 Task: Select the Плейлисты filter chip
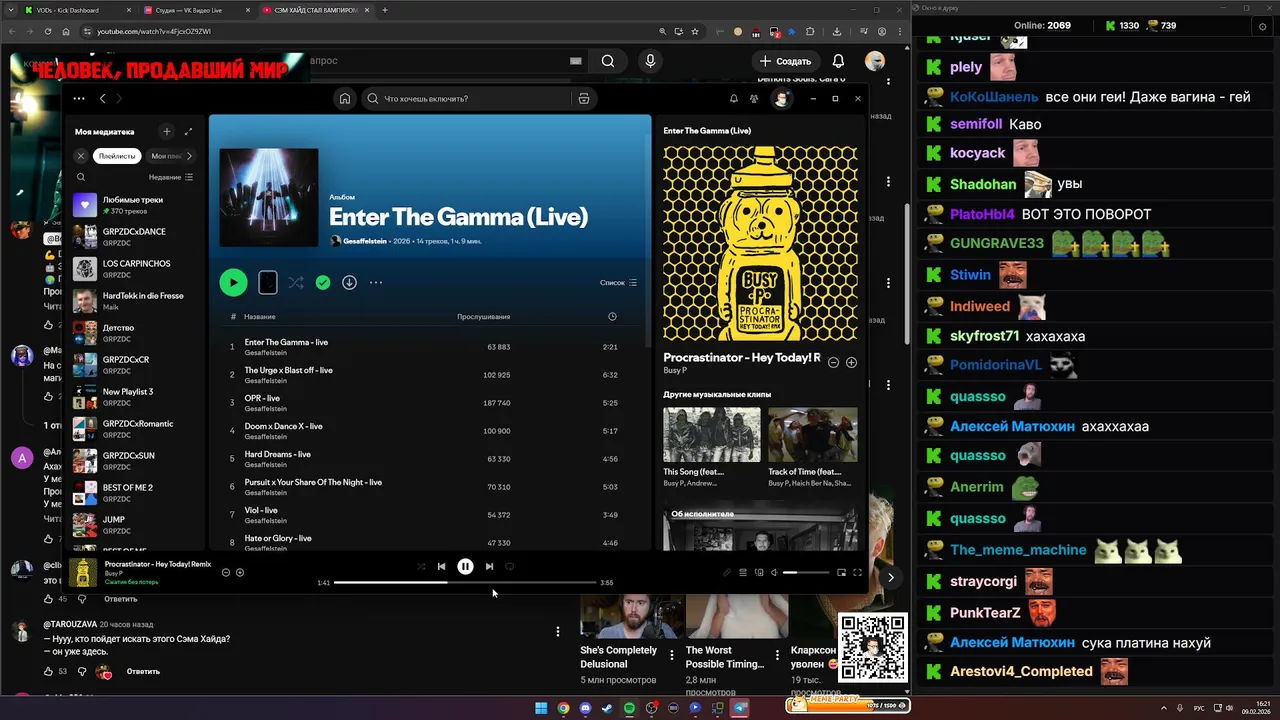[117, 156]
